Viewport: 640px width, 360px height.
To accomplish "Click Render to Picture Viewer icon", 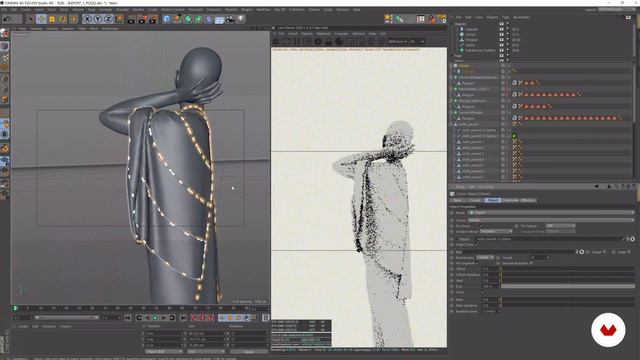I will pyautogui.click(x=142, y=19).
